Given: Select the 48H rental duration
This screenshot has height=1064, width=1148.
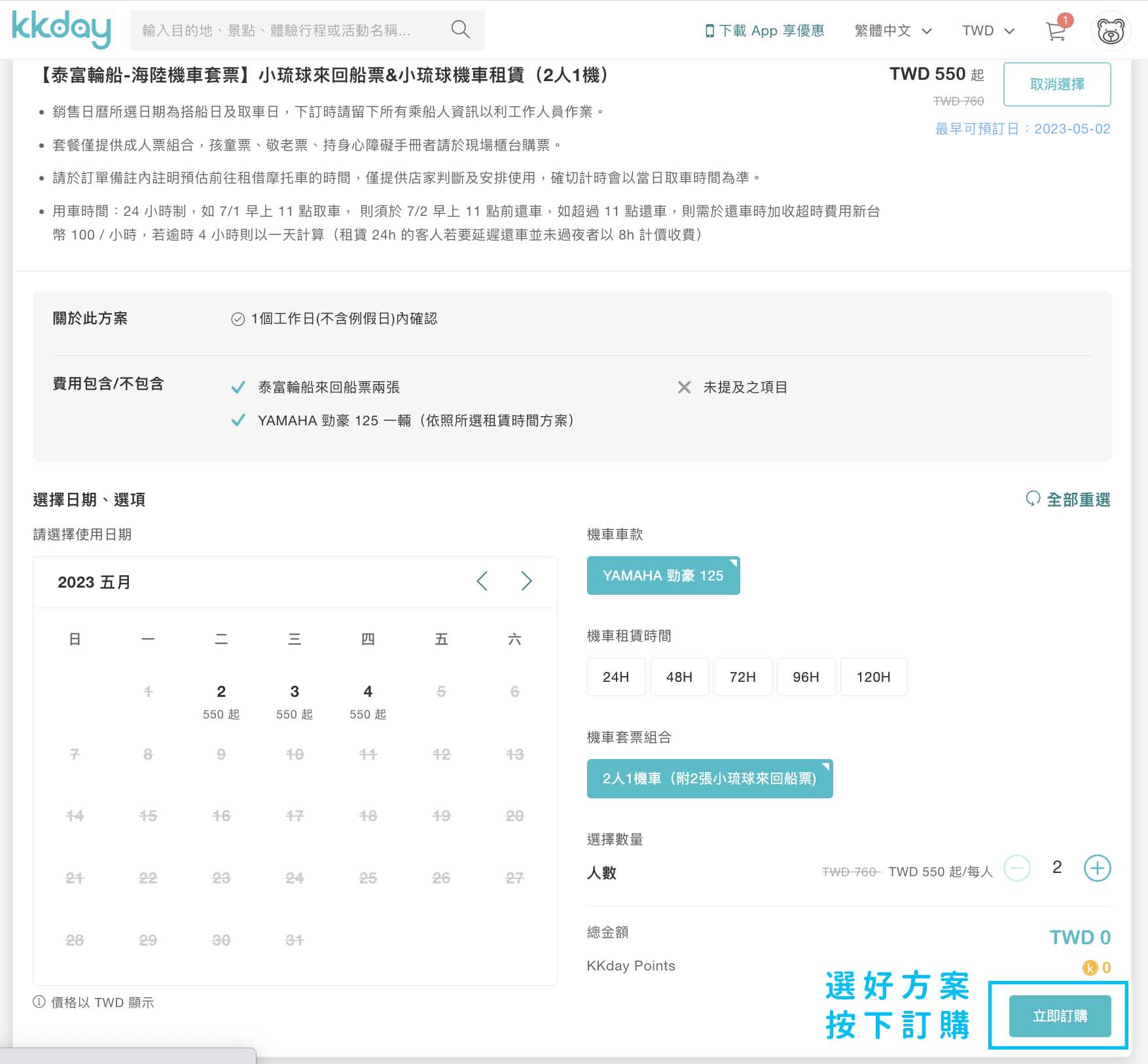Looking at the screenshot, I should click(x=679, y=677).
